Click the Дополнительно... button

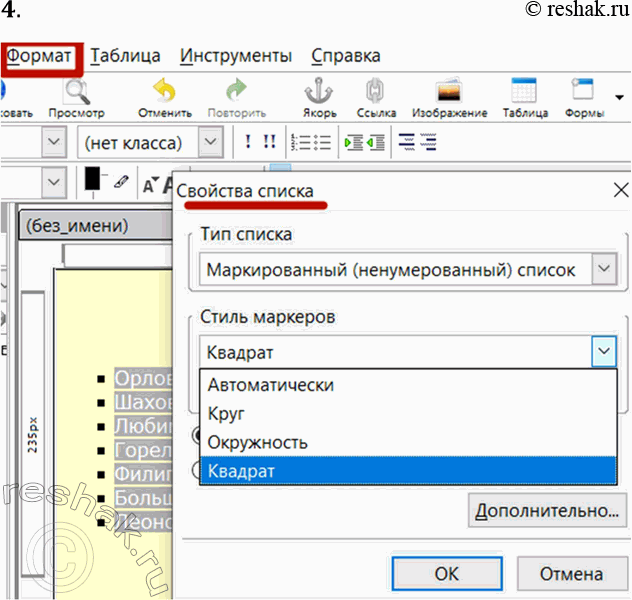tap(545, 511)
